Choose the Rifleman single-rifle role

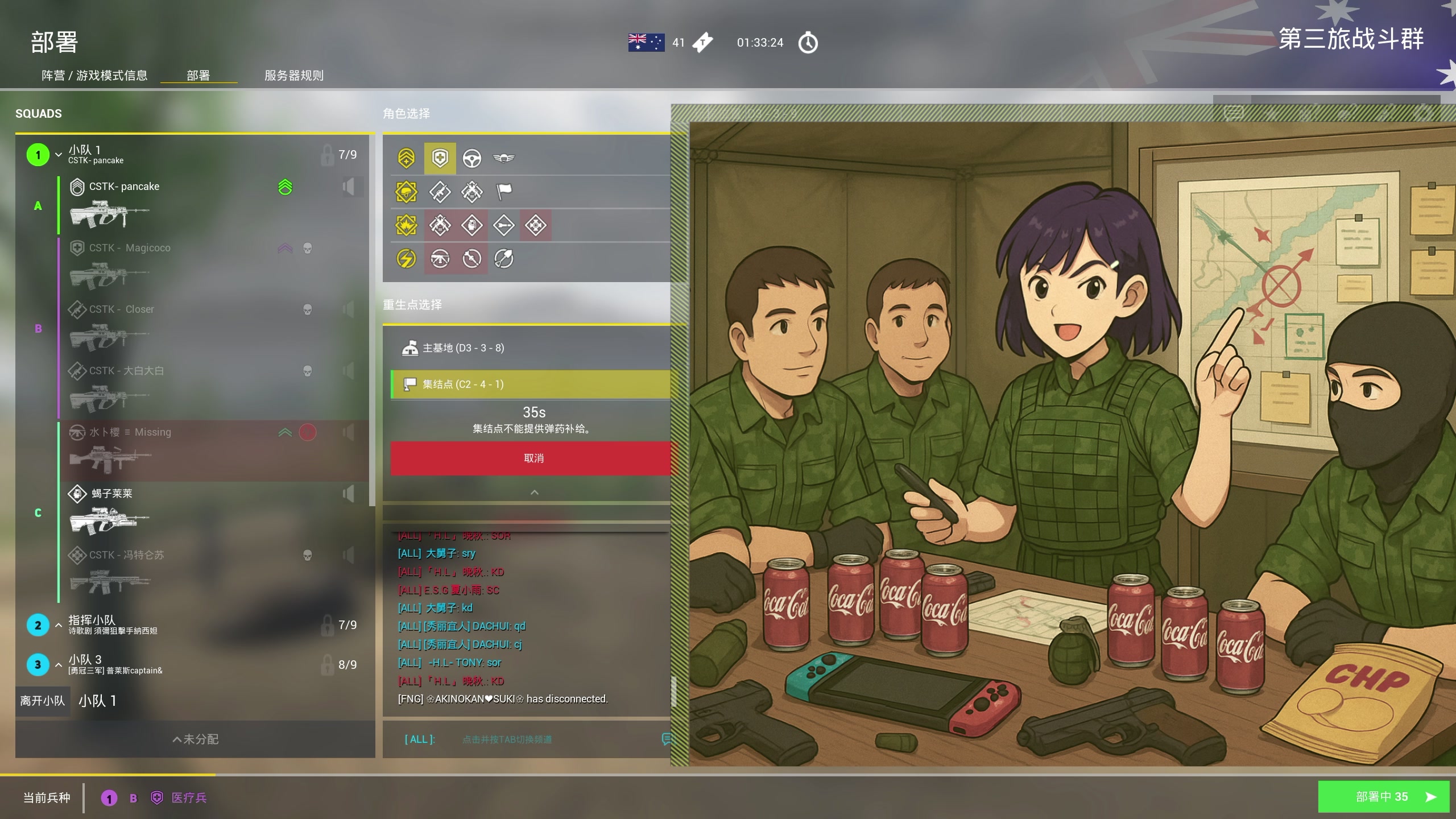tap(440, 192)
